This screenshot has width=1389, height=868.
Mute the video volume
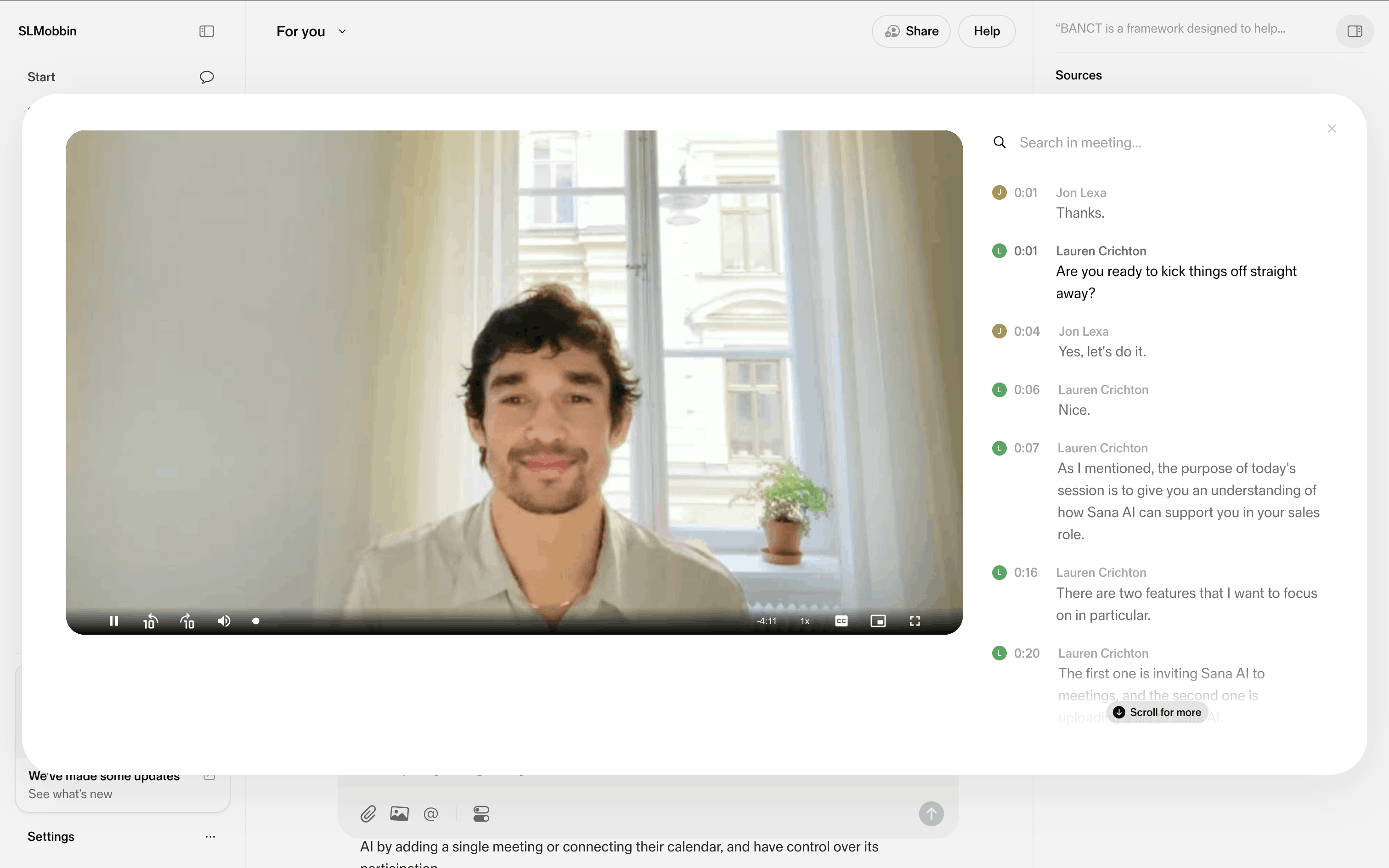(224, 621)
